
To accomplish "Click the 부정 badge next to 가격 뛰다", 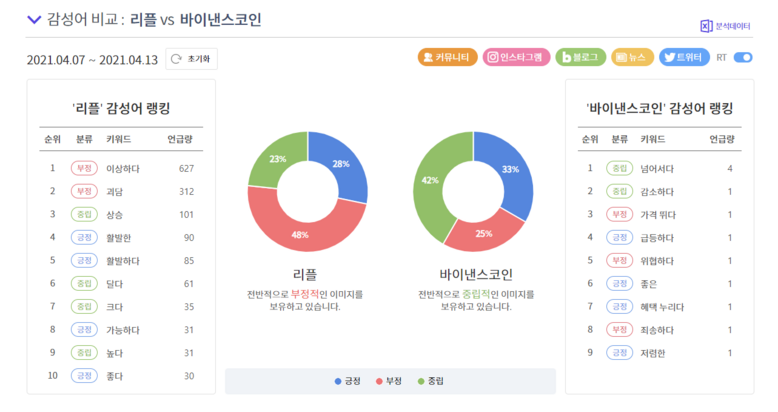I will tap(619, 214).
